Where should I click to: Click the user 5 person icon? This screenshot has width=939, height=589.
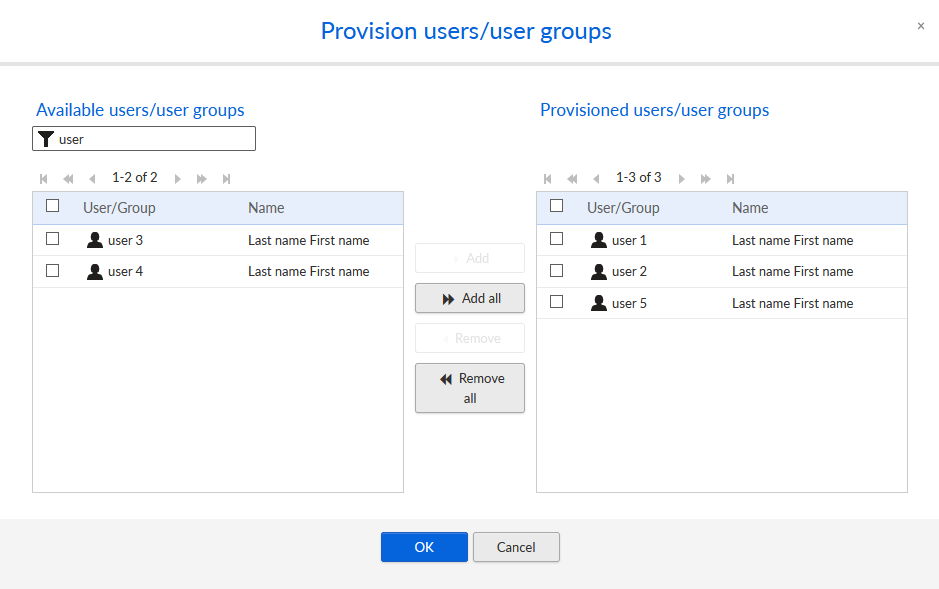tap(599, 303)
